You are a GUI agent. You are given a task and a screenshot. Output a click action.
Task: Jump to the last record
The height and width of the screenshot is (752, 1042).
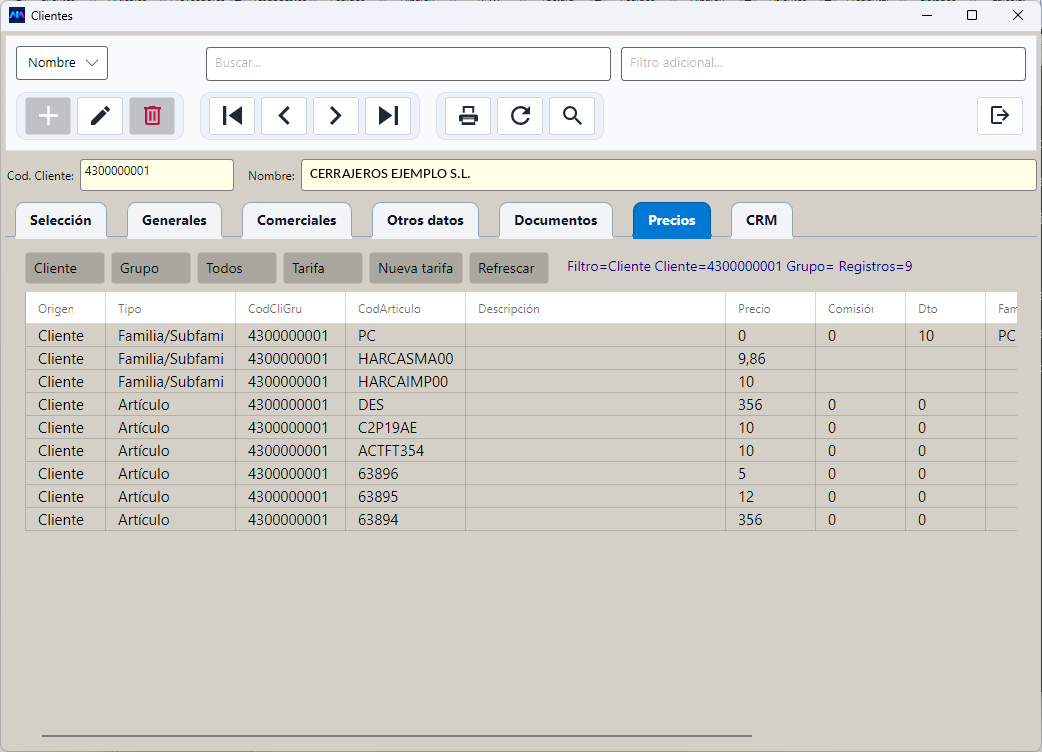pos(388,116)
